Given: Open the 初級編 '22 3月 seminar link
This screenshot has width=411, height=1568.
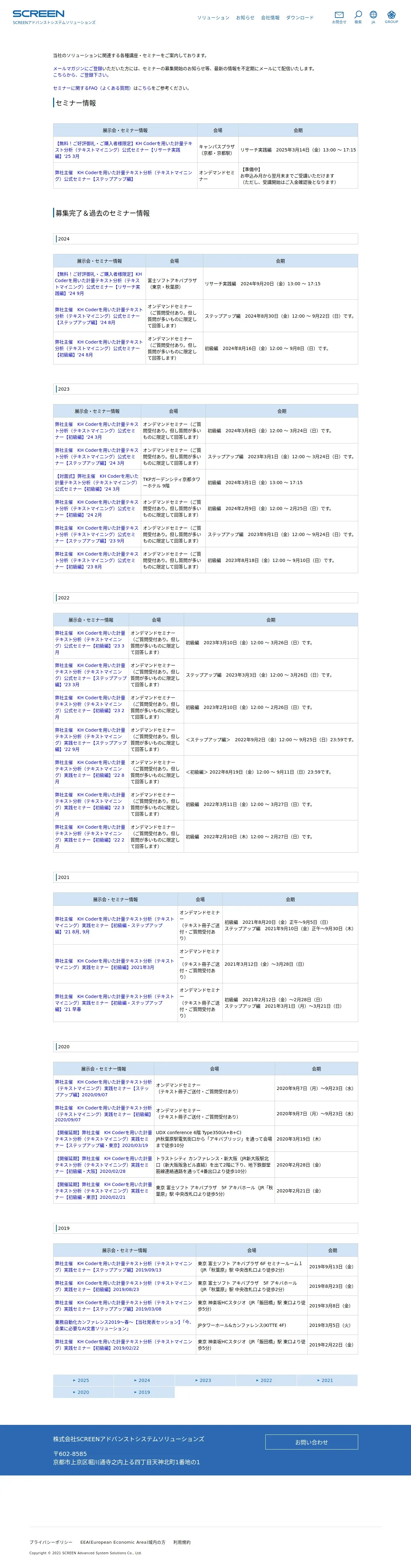Looking at the screenshot, I should 90,805.
